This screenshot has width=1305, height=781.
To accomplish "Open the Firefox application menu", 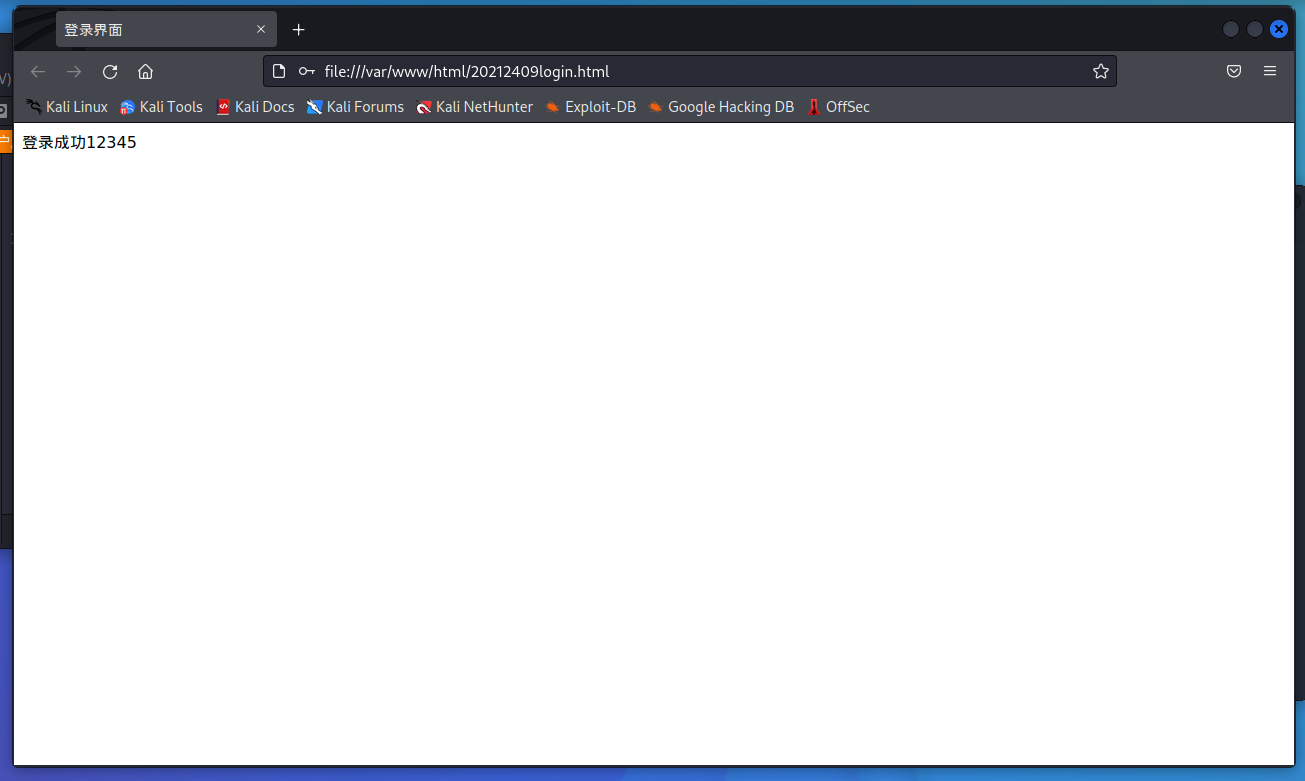I will pos(1270,71).
